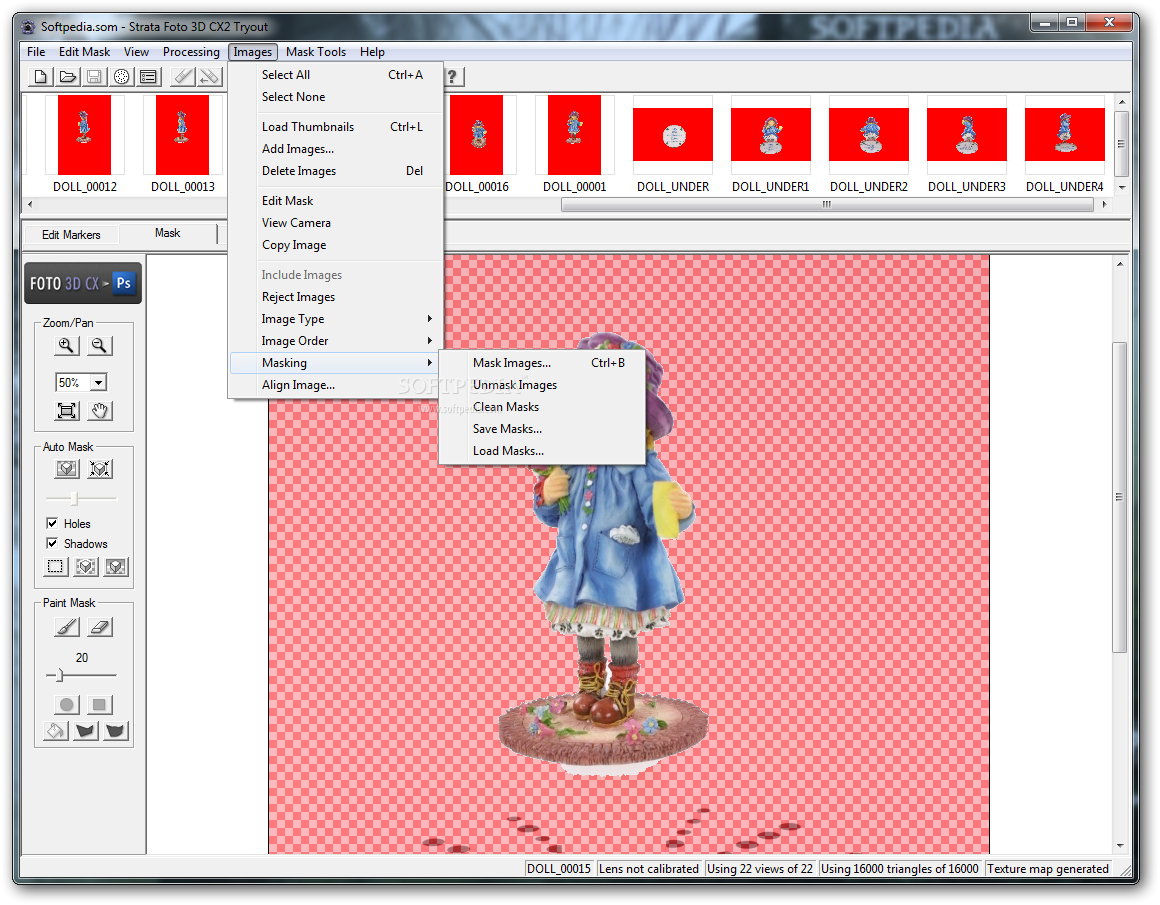Click the Zoom Out magnifier icon
Viewport: 1160px width, 905px height.
(99, 346)
